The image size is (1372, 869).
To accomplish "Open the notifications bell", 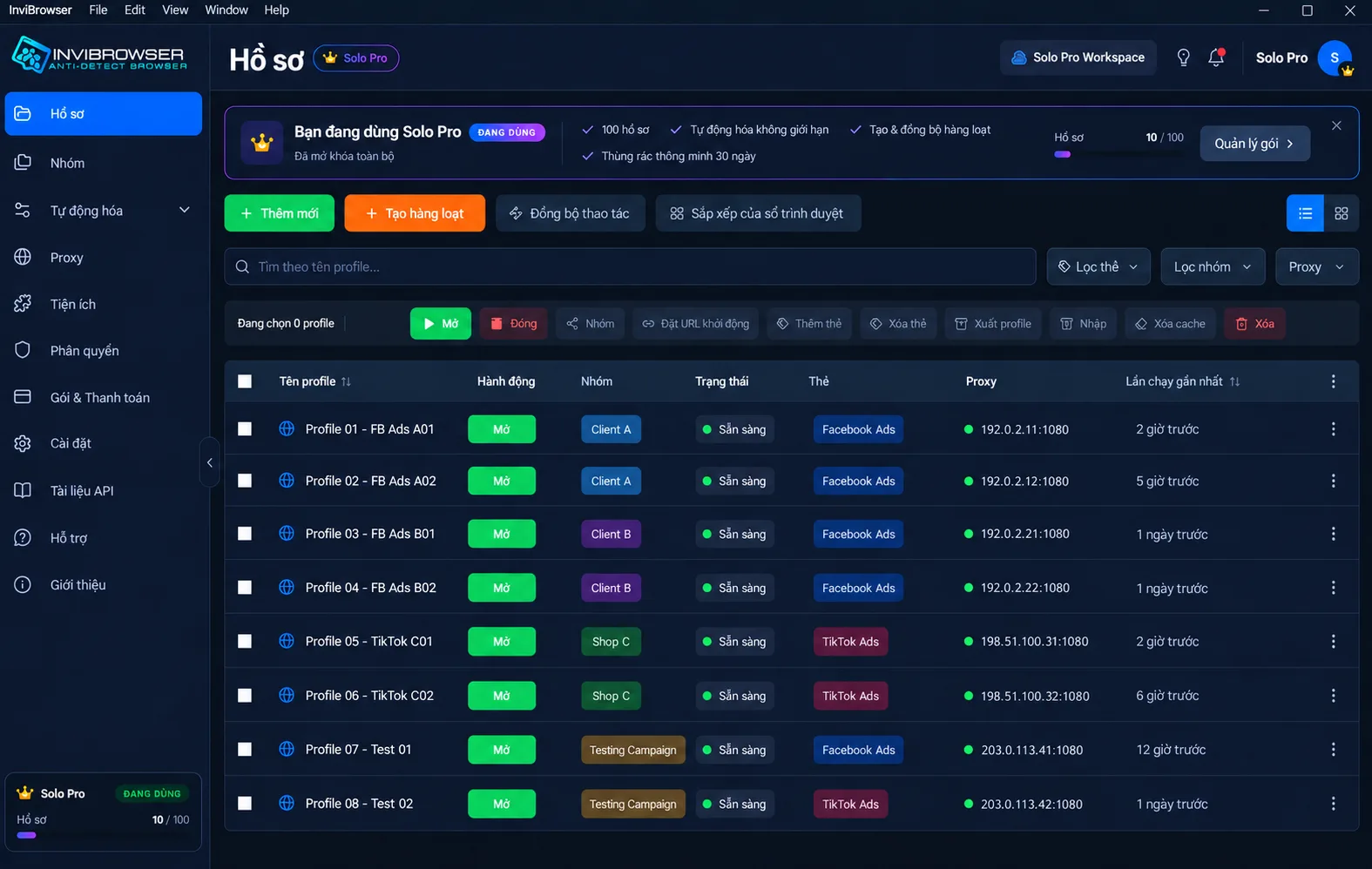I will pos(1216,57).
